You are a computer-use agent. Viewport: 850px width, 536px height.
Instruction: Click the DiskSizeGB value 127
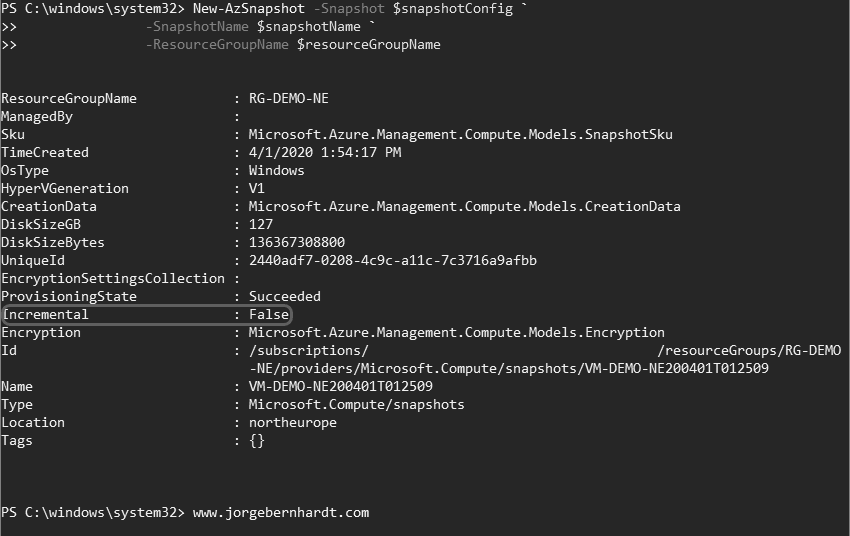click(260, 224)
